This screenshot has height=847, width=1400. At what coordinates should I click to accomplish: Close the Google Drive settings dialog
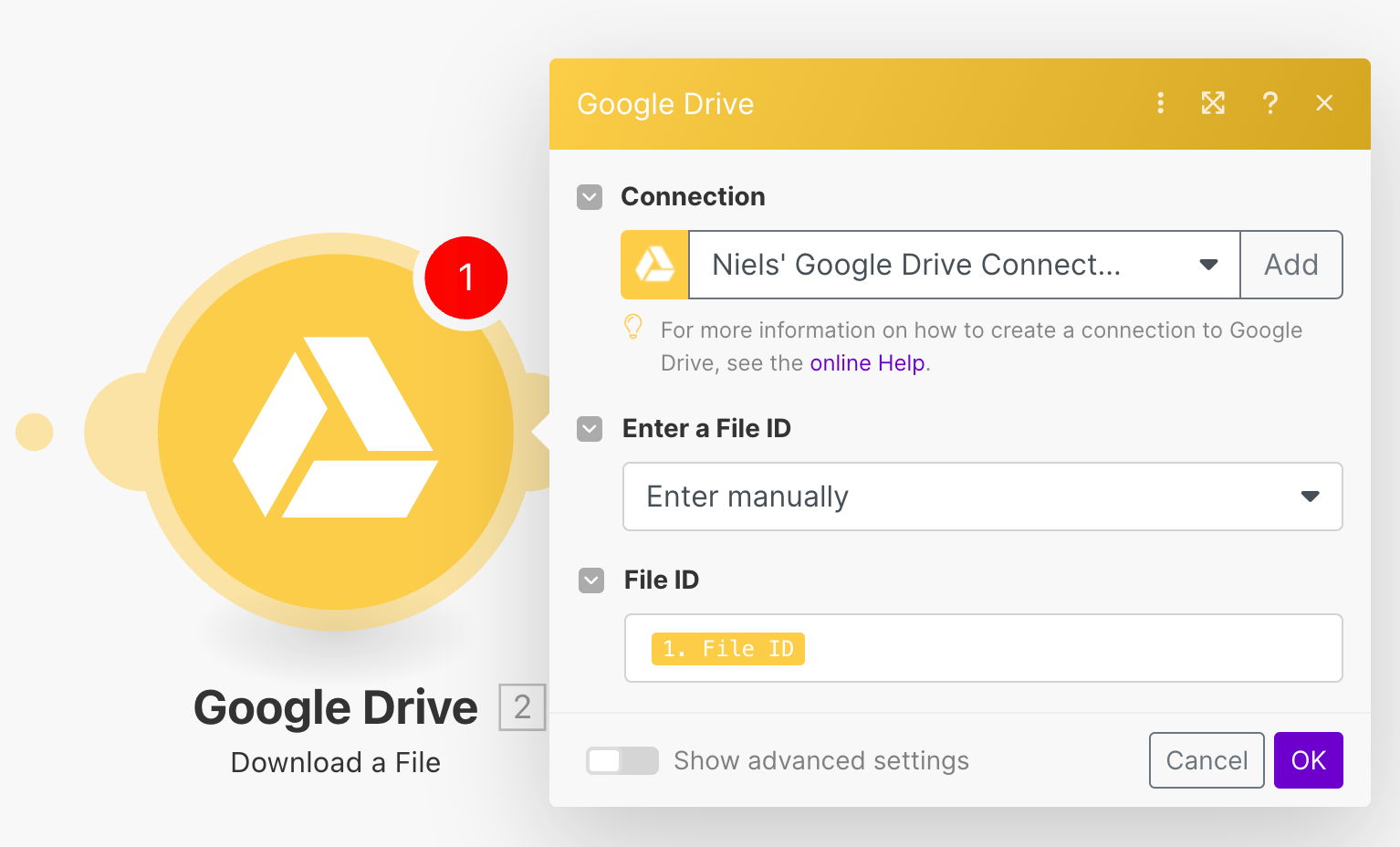pos(1324,103)
